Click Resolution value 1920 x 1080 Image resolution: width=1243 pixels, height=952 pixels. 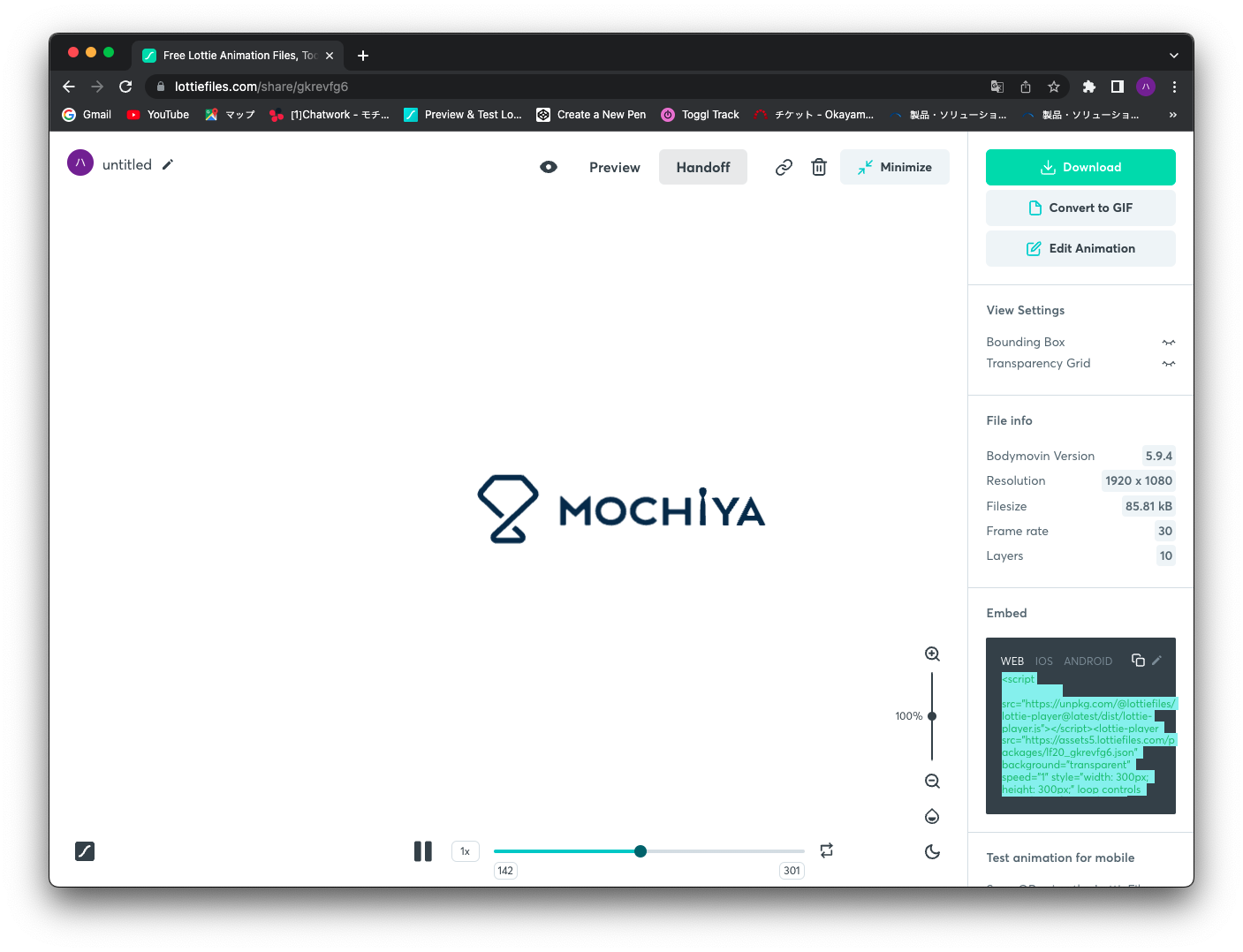point(1139,480)
